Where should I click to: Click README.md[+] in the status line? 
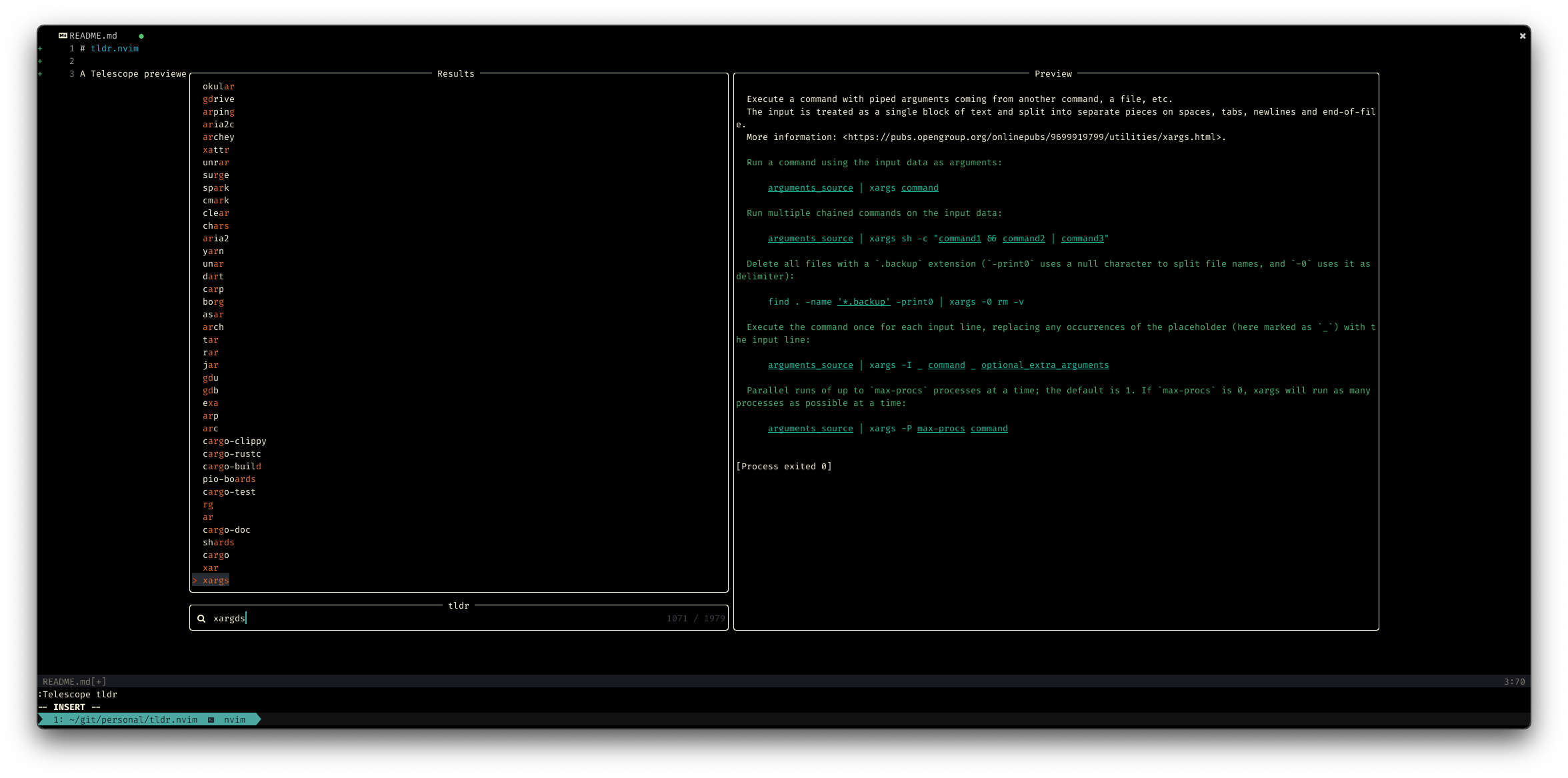pos(75,682)
